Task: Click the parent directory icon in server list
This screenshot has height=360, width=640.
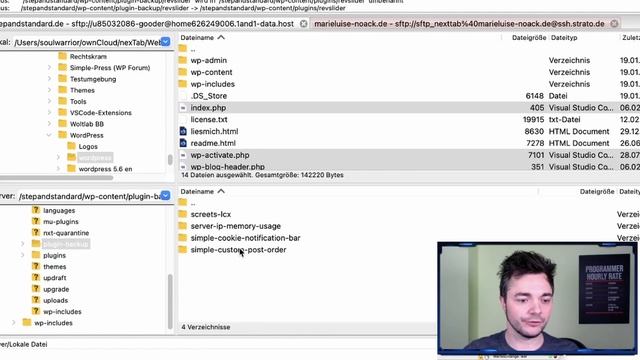Action: point(183,202)
